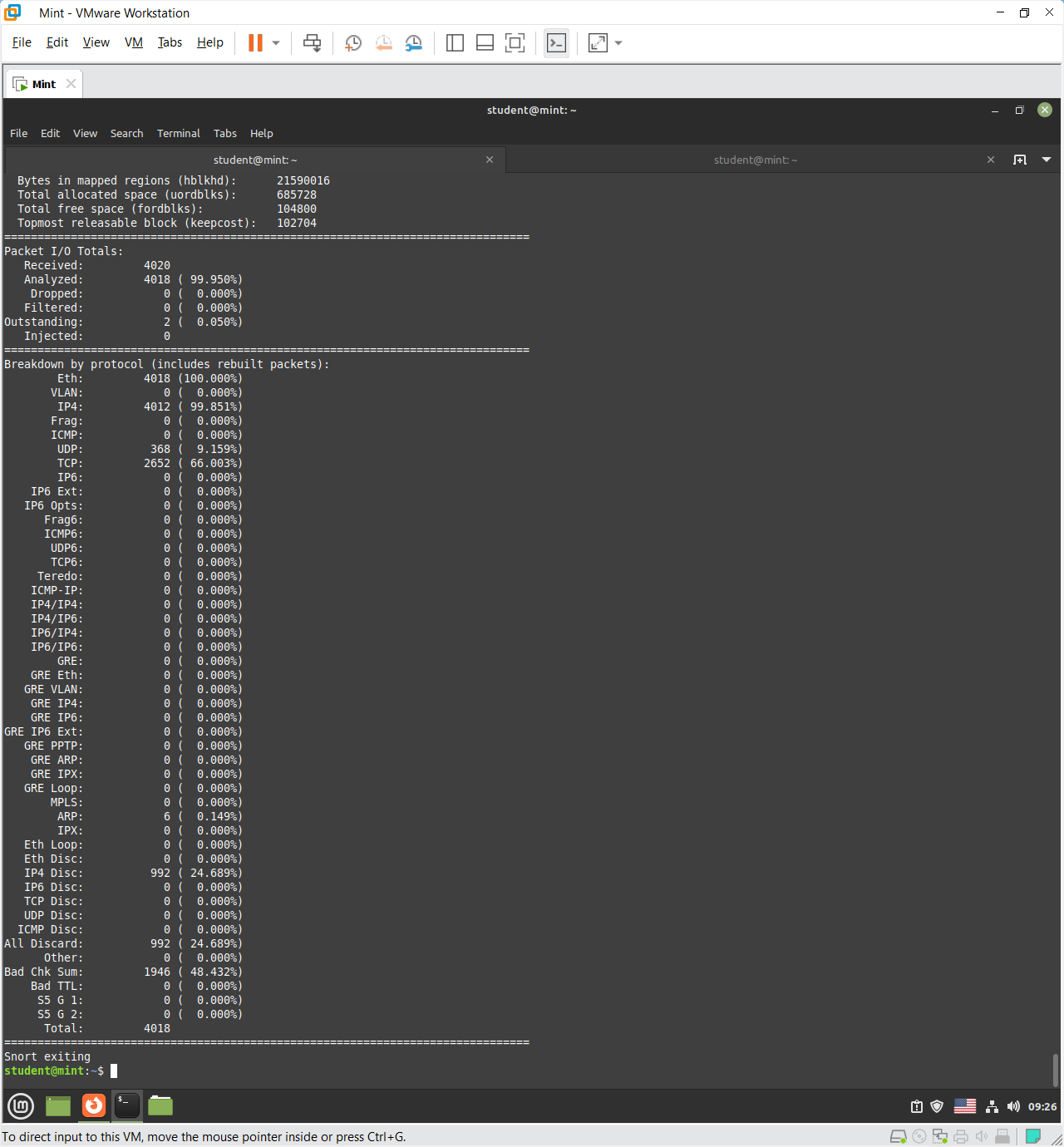The image size is (1064, 1147).
Task: Click the terminal's vertical scrollbar
Action: click(x=1056, y=1069)
